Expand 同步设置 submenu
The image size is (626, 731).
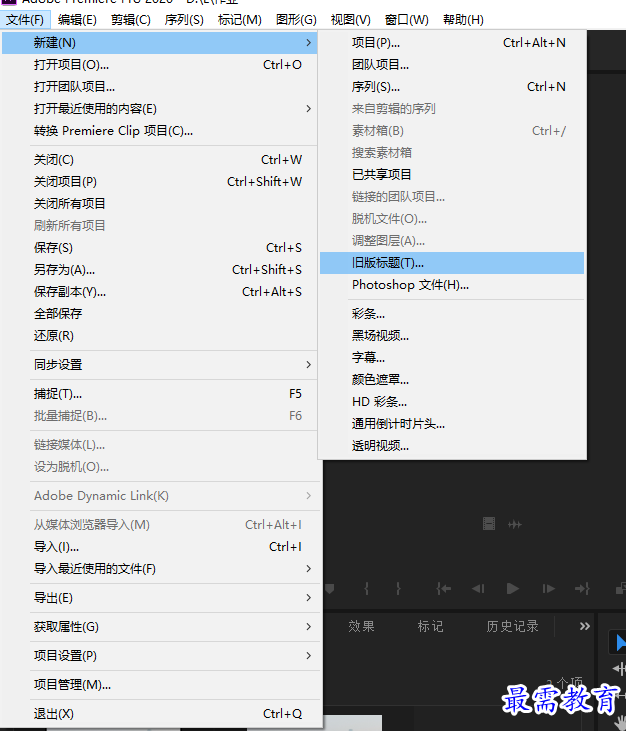click(159, 365)
